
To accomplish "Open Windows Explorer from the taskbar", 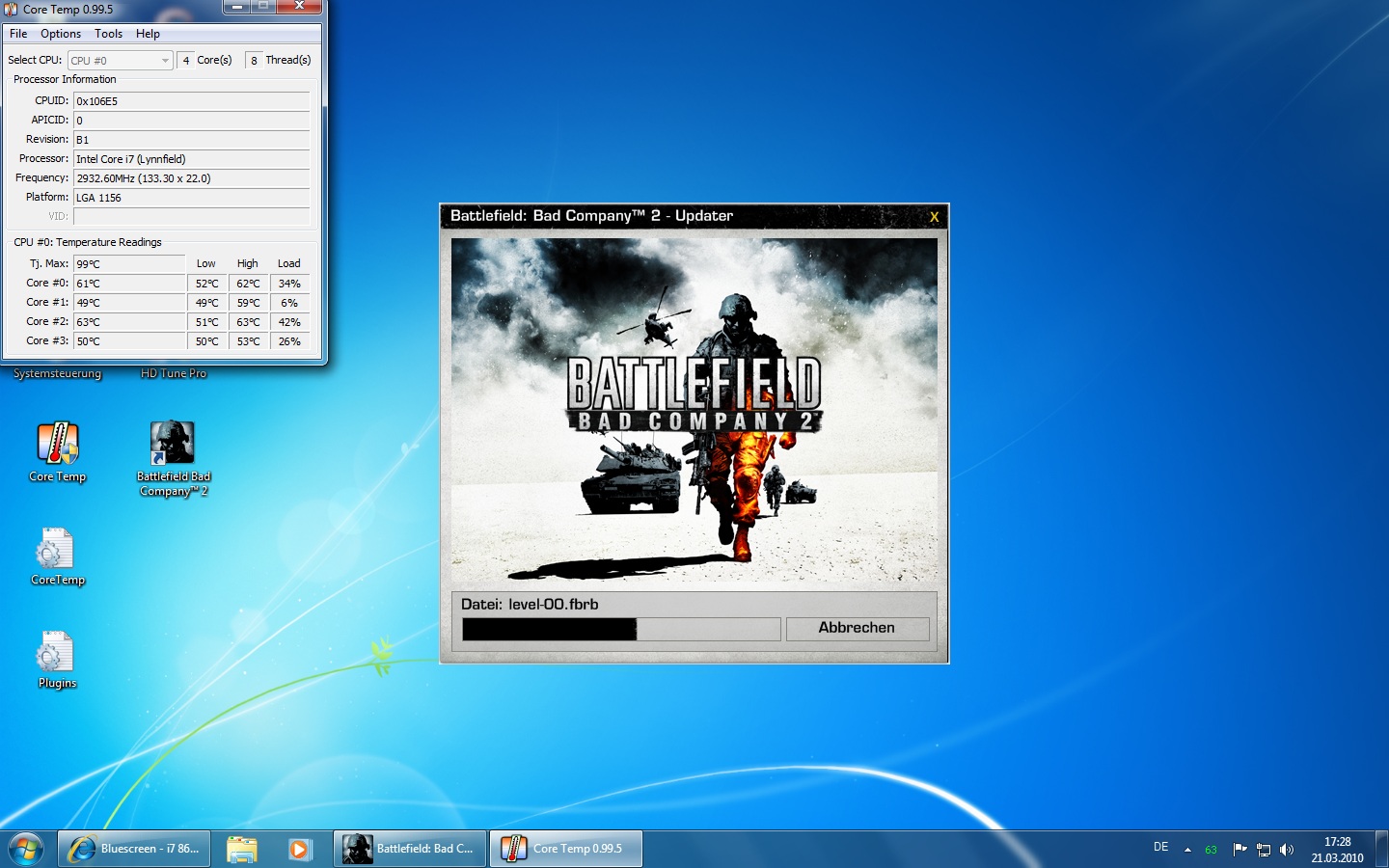I will 241,849.
